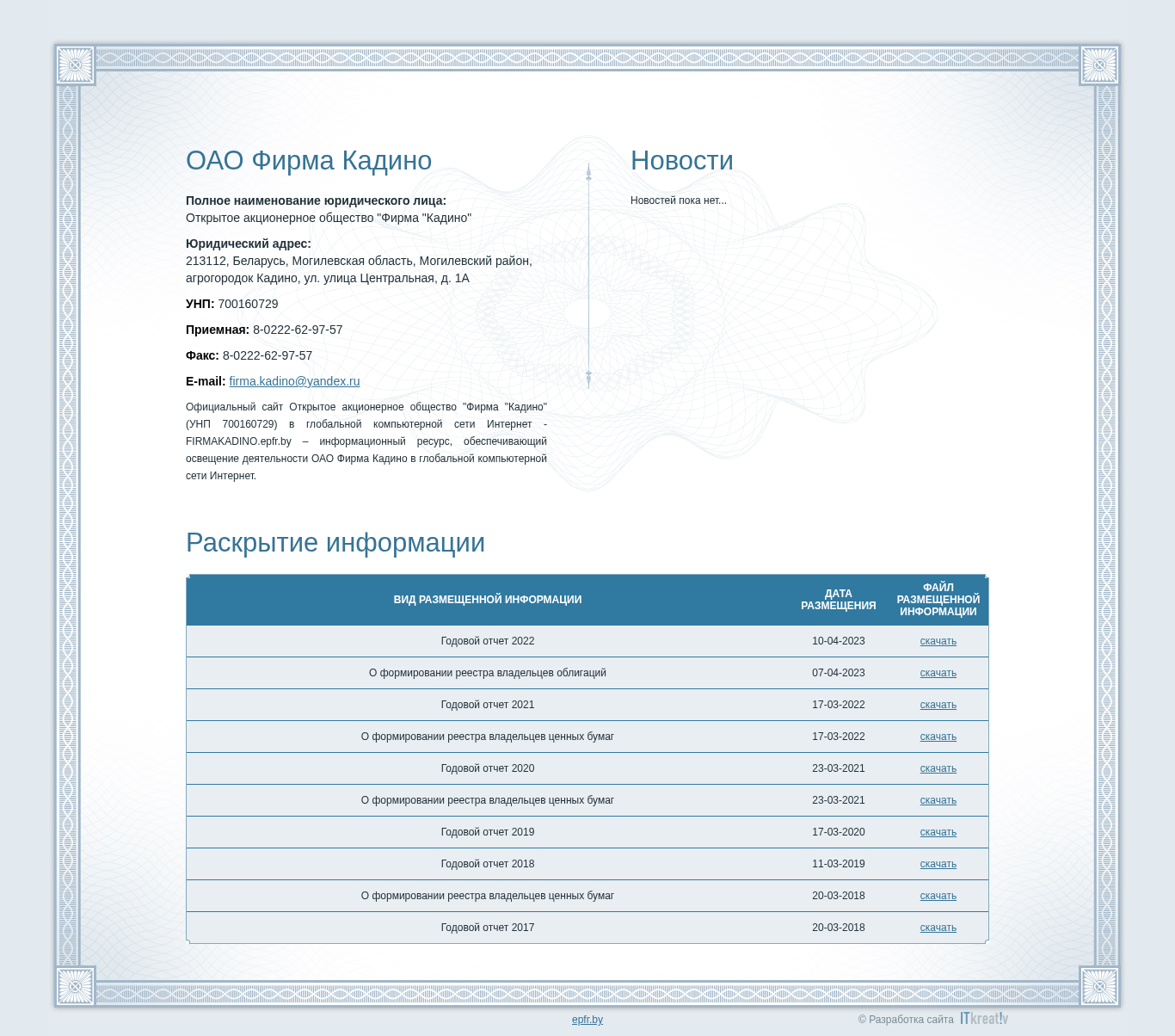Image resolution: width=1175 pixels, height=1036 pixels.
Task: Click the Годовой отчет 2019 cell
Action: 488,832
